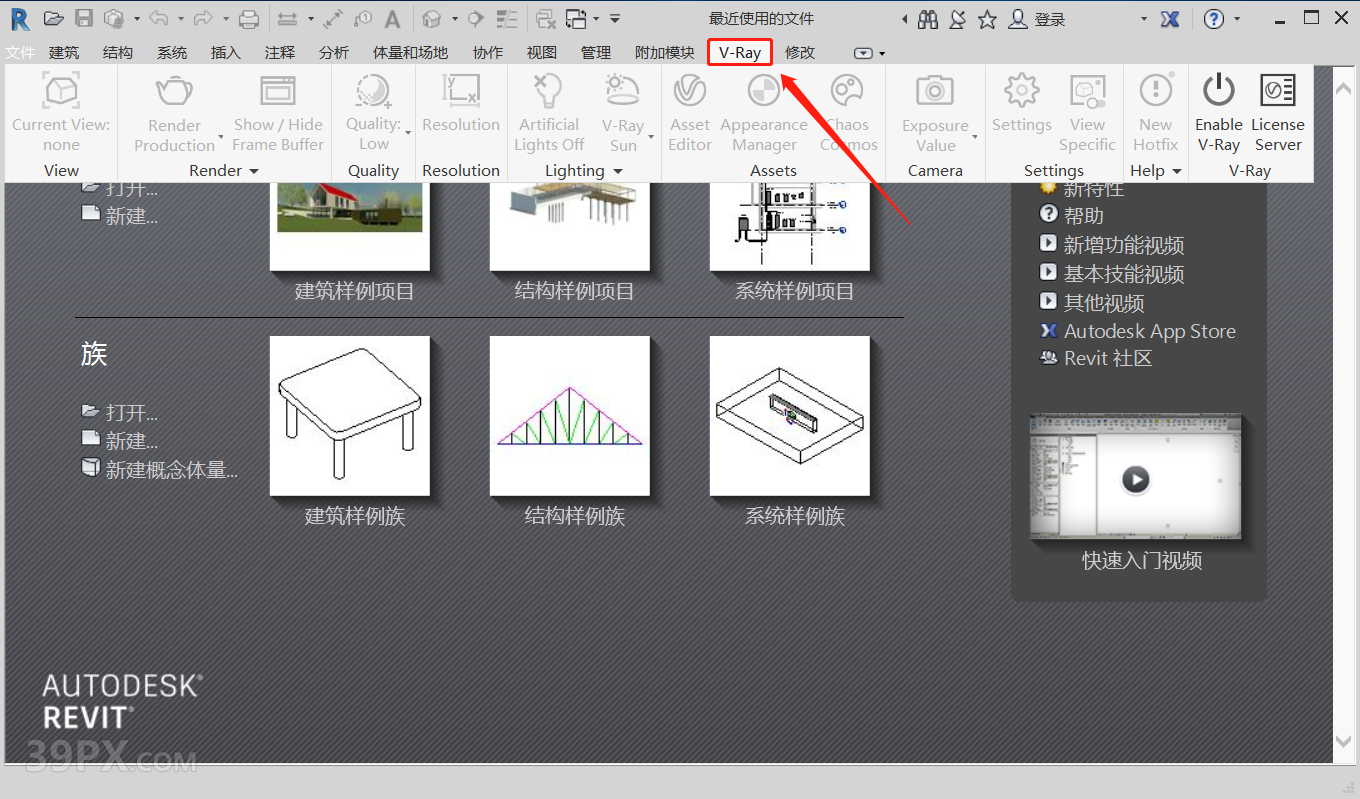This screenshot has width=1360, height=799.
Task: Open the Appearance Manager
Action: point(764,112)
